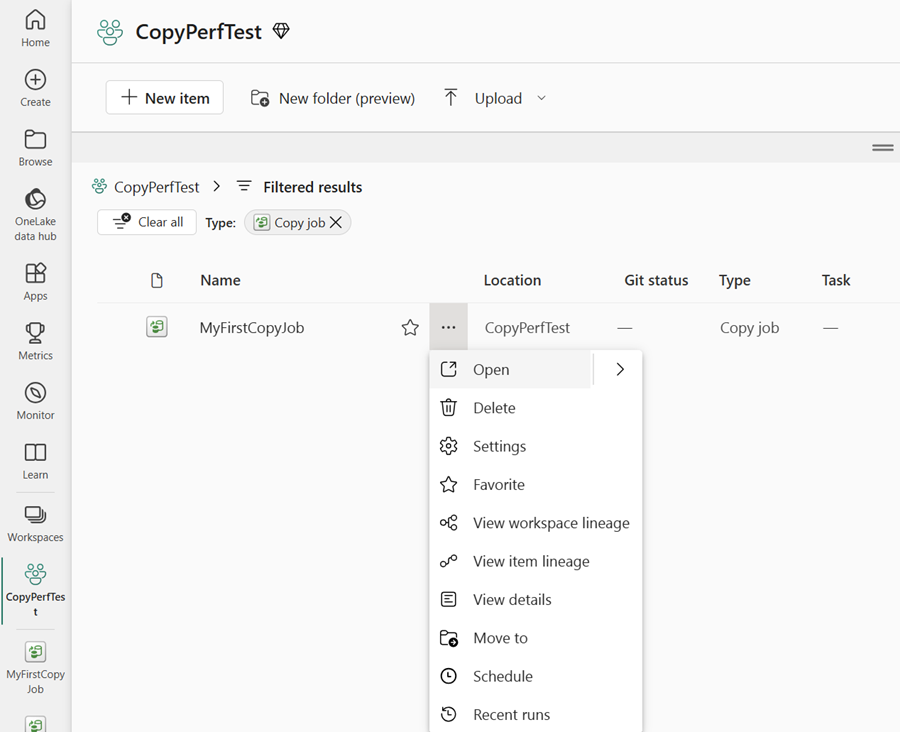Click the collapsed panel handle lines
This screenshot has width=900, height=732.
click(x=882, y=148)
